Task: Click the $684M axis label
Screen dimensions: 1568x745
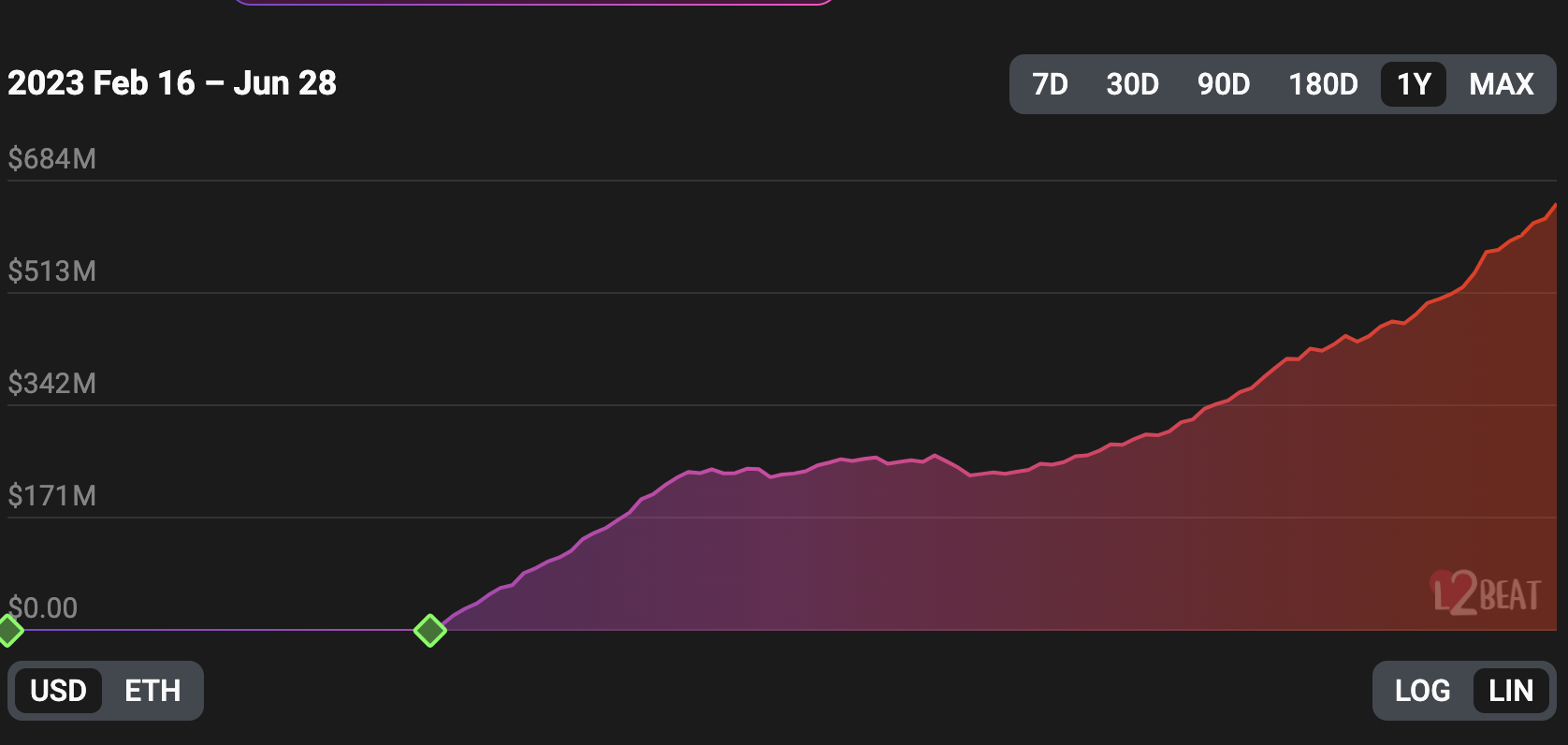Action: click(52, 159)
